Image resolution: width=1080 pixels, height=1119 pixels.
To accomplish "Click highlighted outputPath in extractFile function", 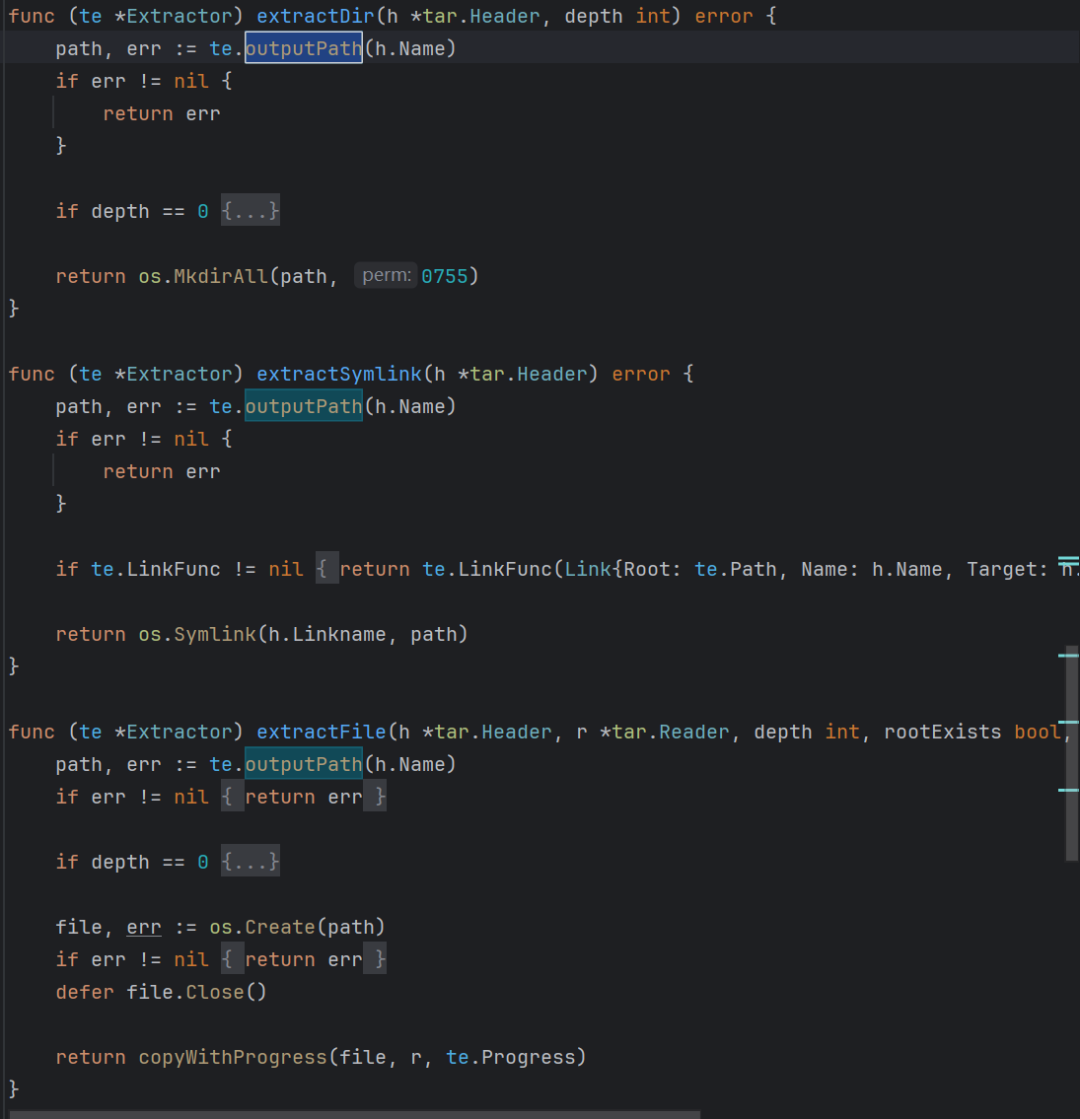I will tap(303, 764).
